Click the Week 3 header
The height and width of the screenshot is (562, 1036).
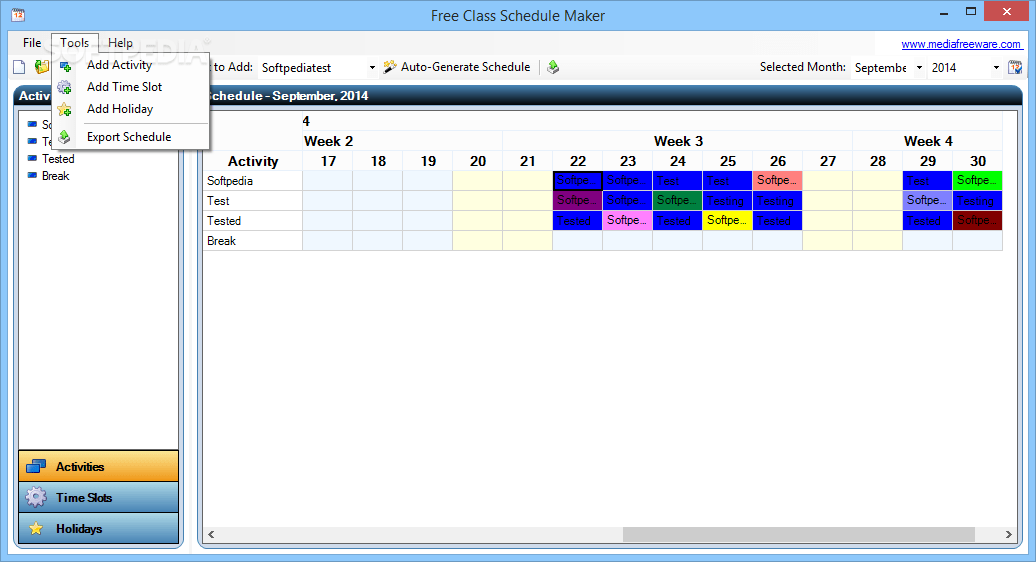[678, 141]
